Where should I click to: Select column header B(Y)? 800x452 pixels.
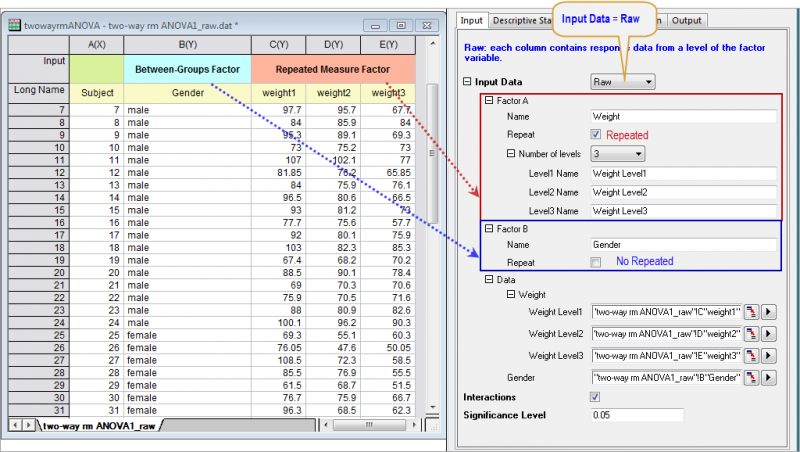187,45
